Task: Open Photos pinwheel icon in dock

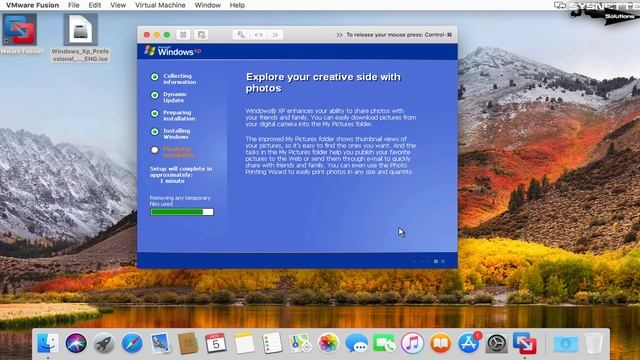Action: click(x=328, y=343)
